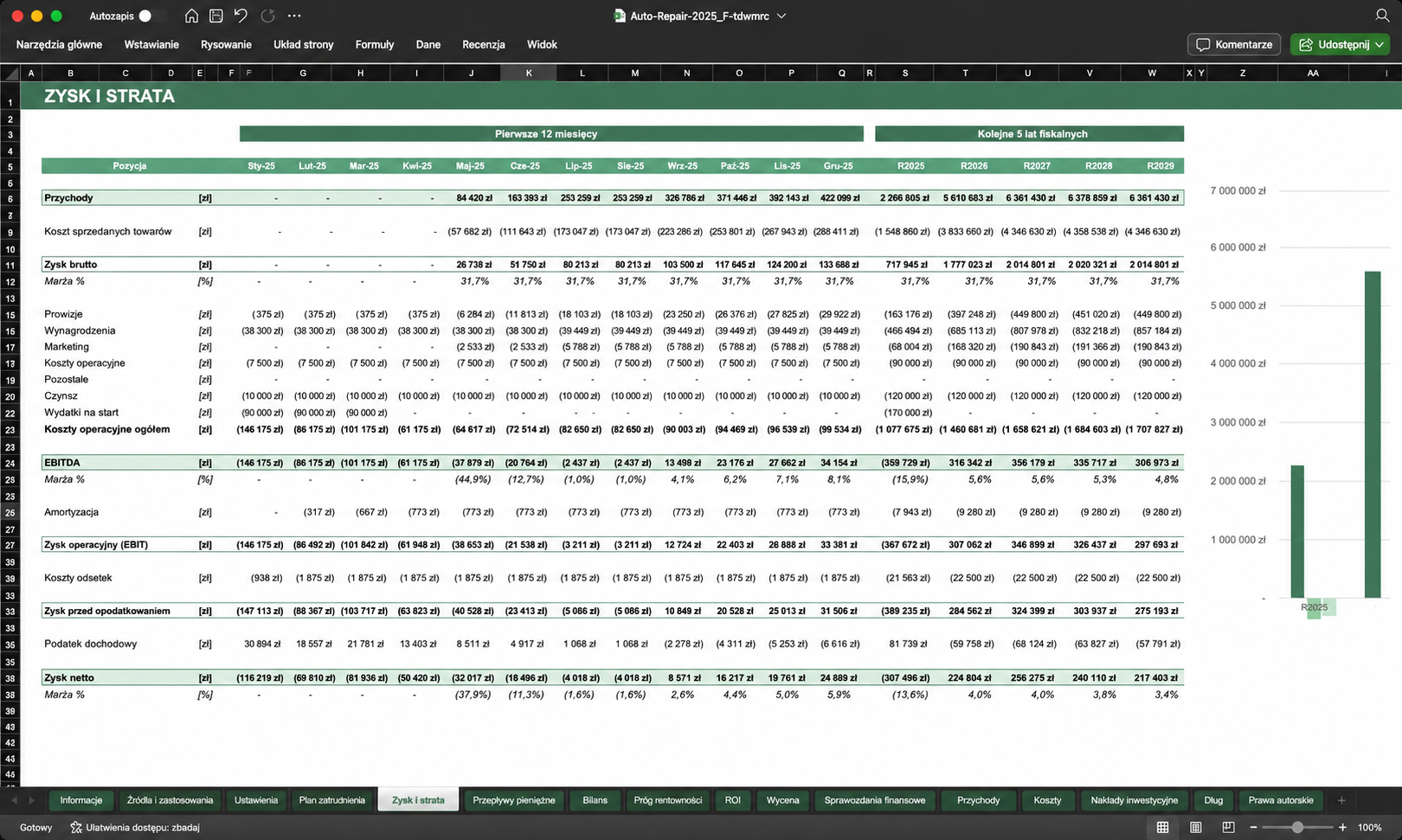This screenshot has height=840, width=1402.
Task: Switch to the ROI sheet tab
Action: coord(733,800)
